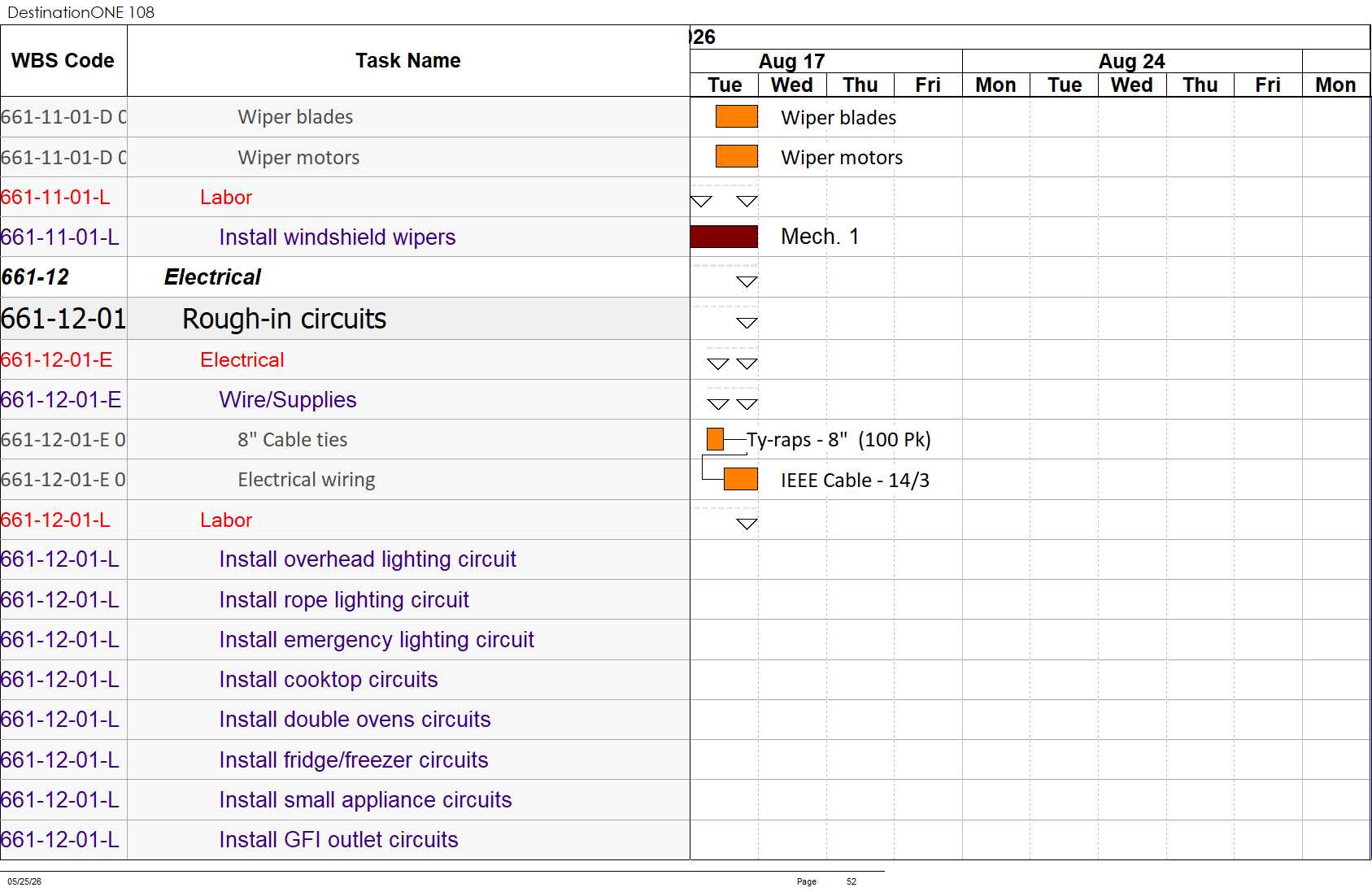Select Install rope lighting circuit task
The image size is (1372, 892).
pyautogui.click(x=345, y=600)
